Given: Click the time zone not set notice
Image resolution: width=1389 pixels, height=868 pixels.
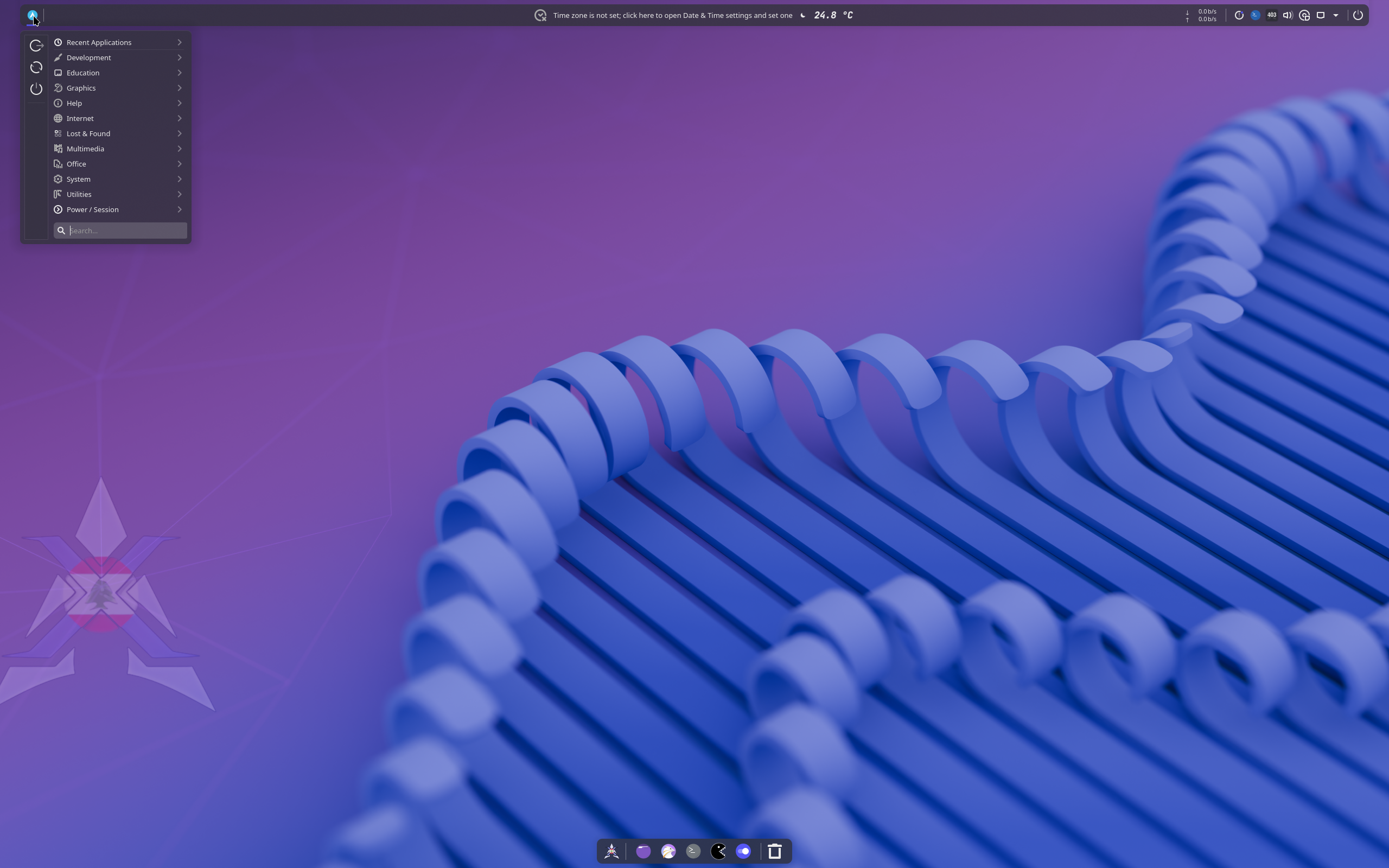Looking at the screenshot, I should tap(672, 16).
